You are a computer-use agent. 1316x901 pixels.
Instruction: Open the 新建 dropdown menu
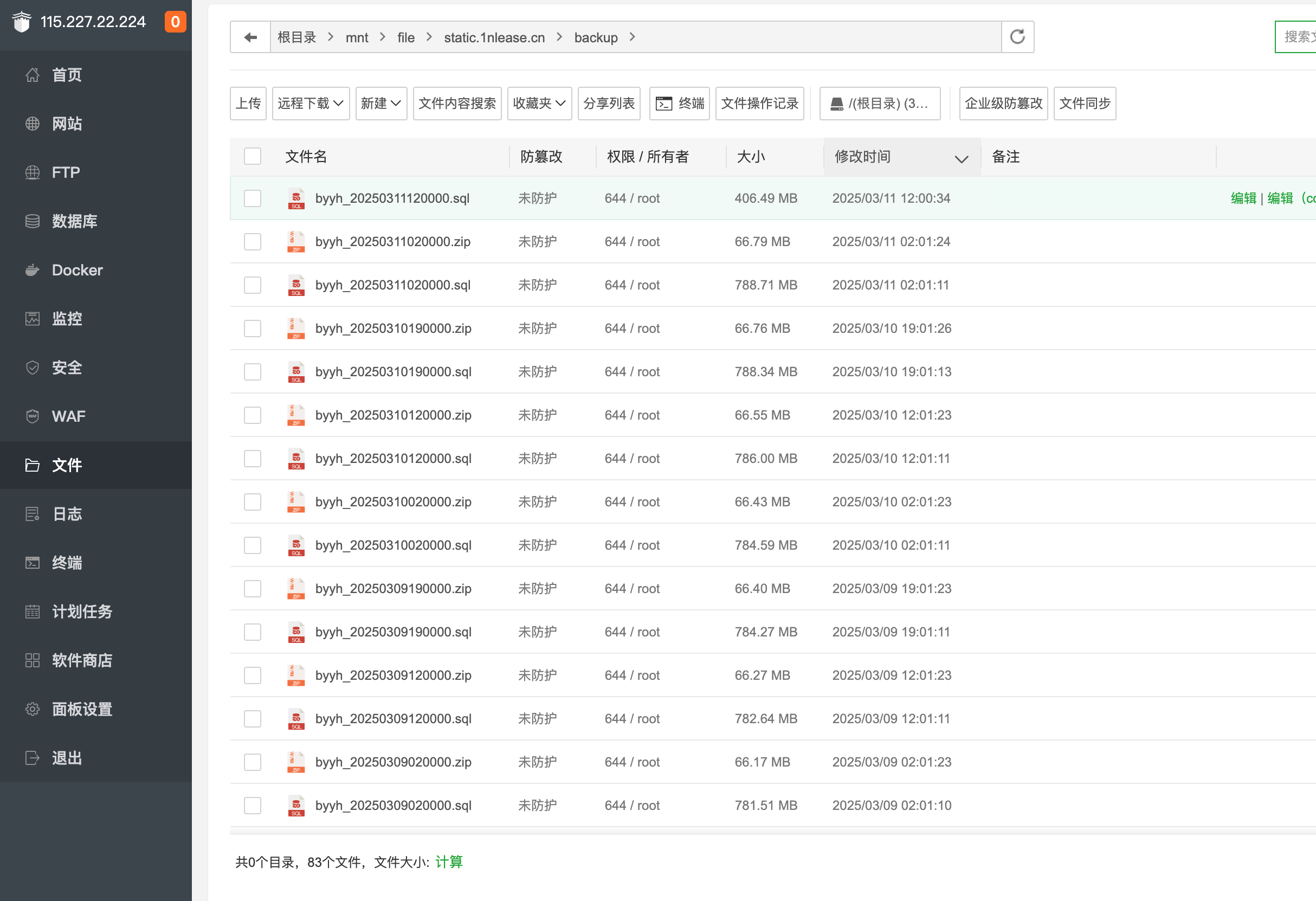[381, 103]
